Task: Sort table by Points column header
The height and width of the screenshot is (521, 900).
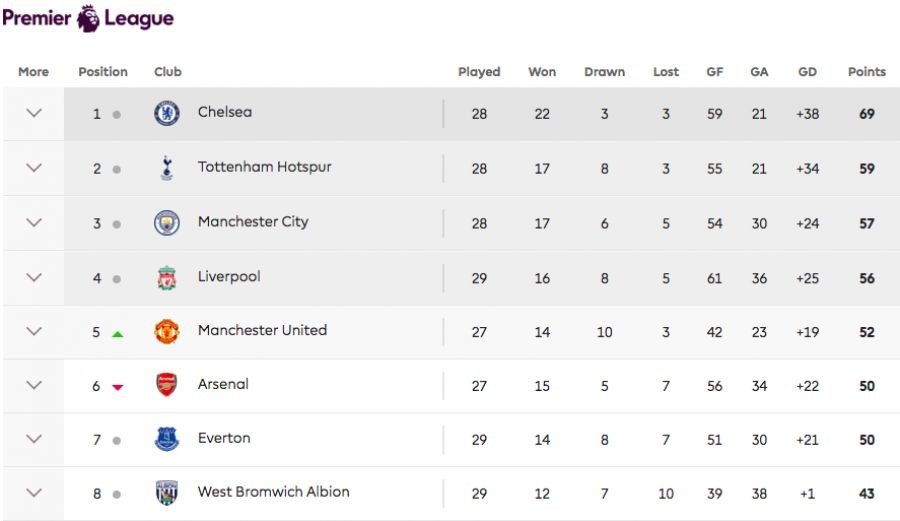Action: [x=866, y=72]
